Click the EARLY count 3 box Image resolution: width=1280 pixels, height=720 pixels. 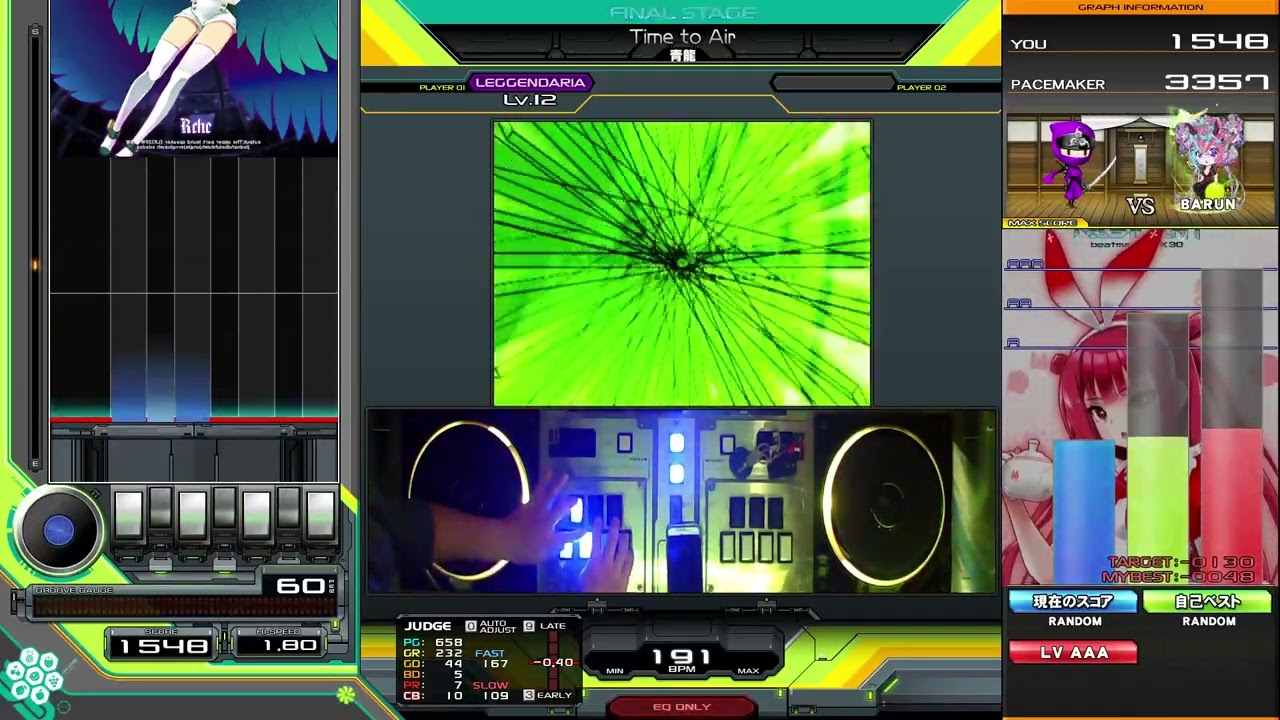point(529,695)
